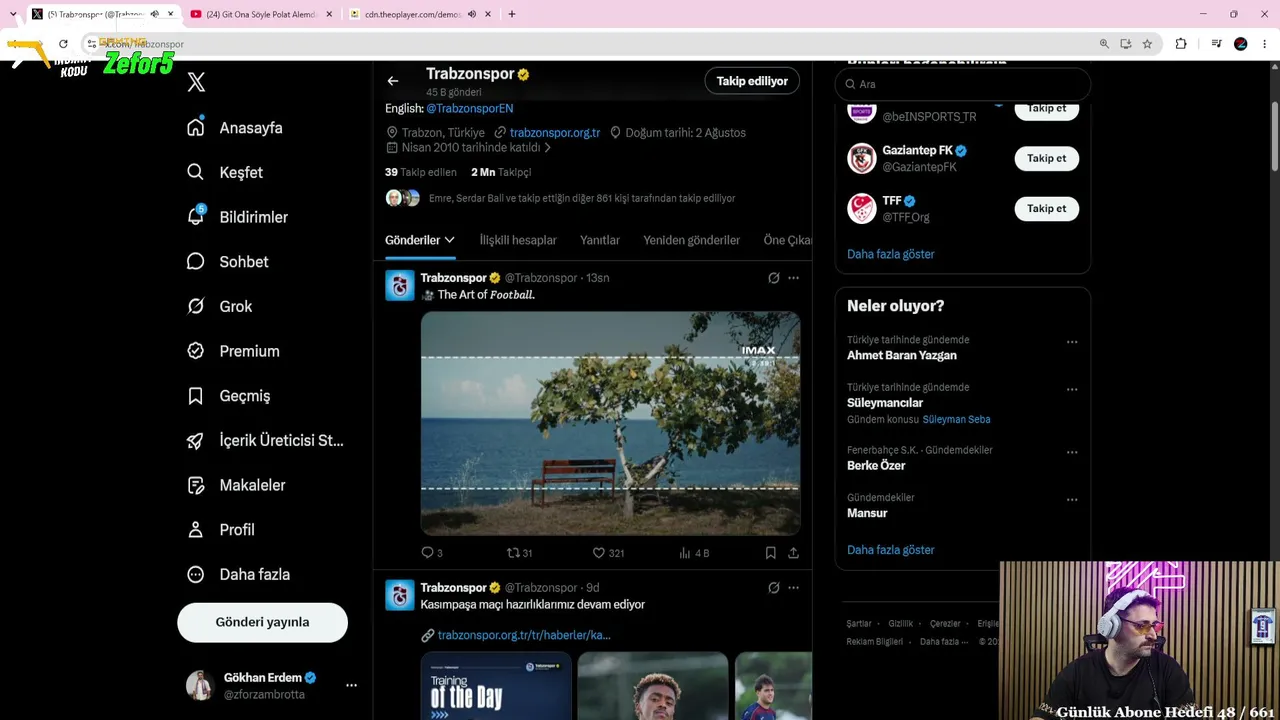Like The Art of Football post
The height and width of the screenshot is (720, 1280).
tap(608, 552)
